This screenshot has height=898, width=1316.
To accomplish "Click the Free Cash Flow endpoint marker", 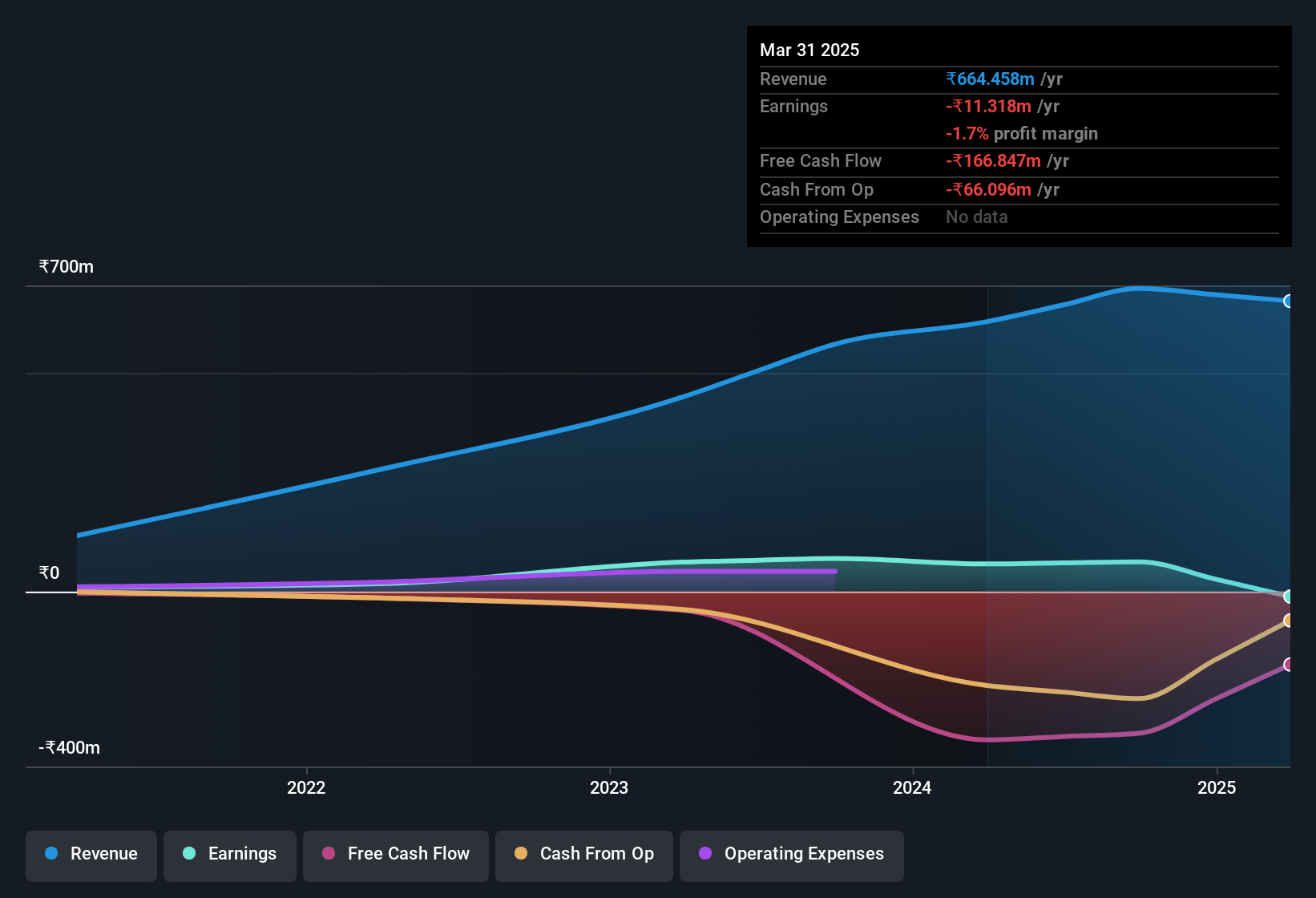I will click(1289, 665).
